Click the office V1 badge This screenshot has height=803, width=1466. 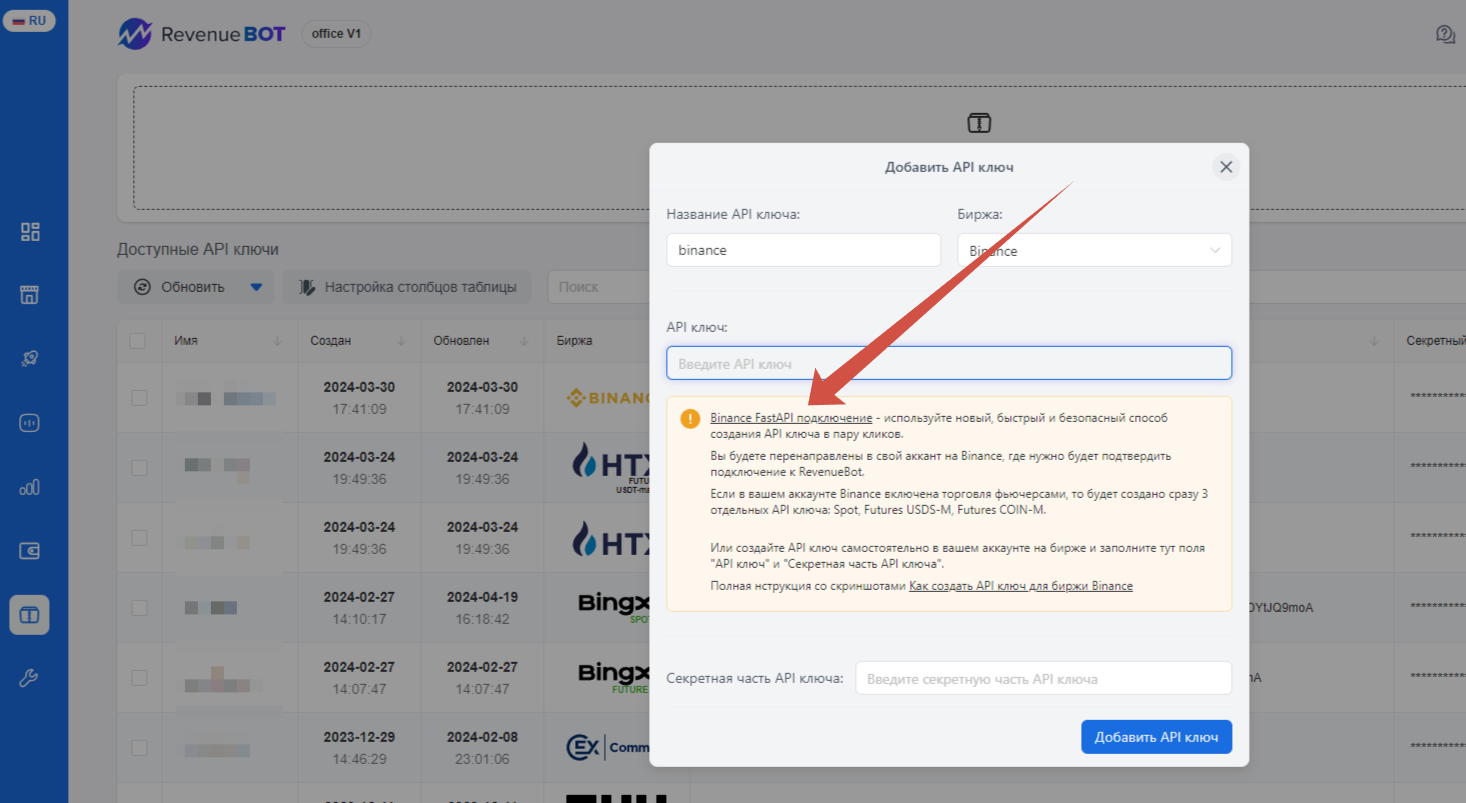click(x=336, y=34)
